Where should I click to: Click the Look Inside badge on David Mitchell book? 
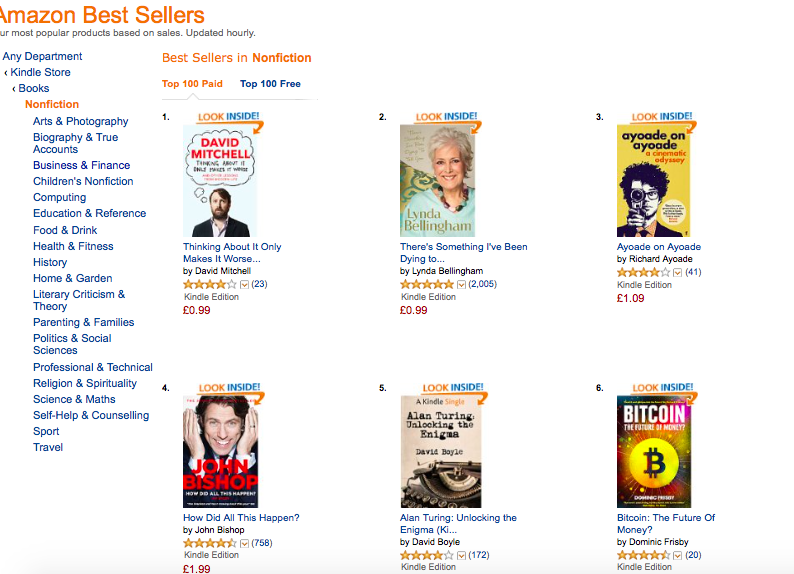(x=229, y=117)
